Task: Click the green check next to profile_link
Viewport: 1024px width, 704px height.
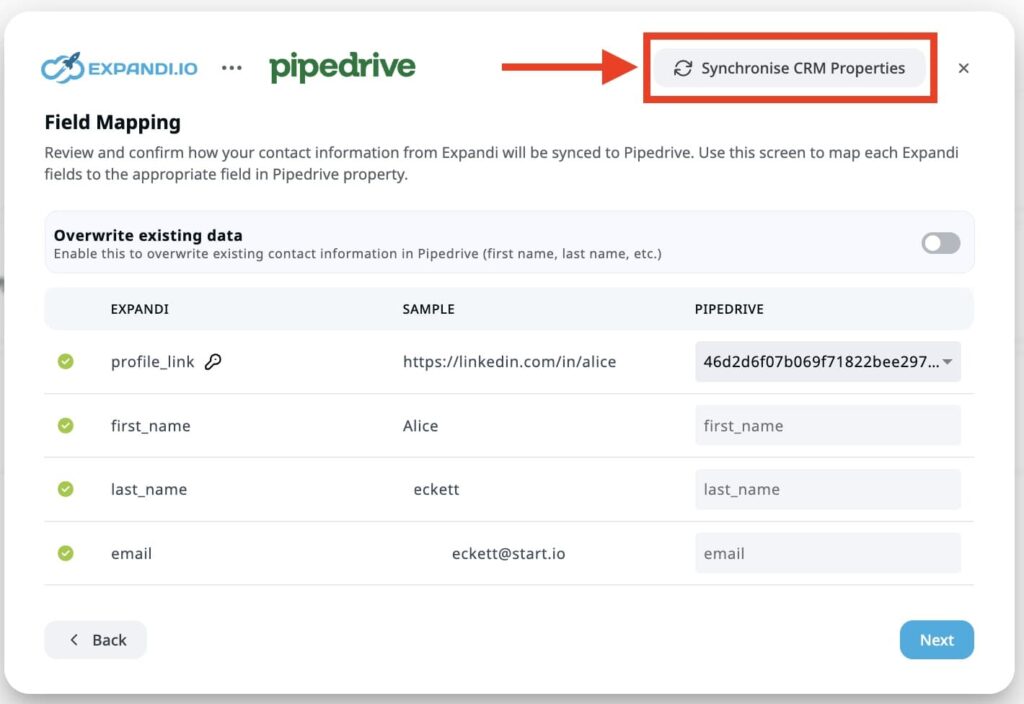Action: pos(65,362)
